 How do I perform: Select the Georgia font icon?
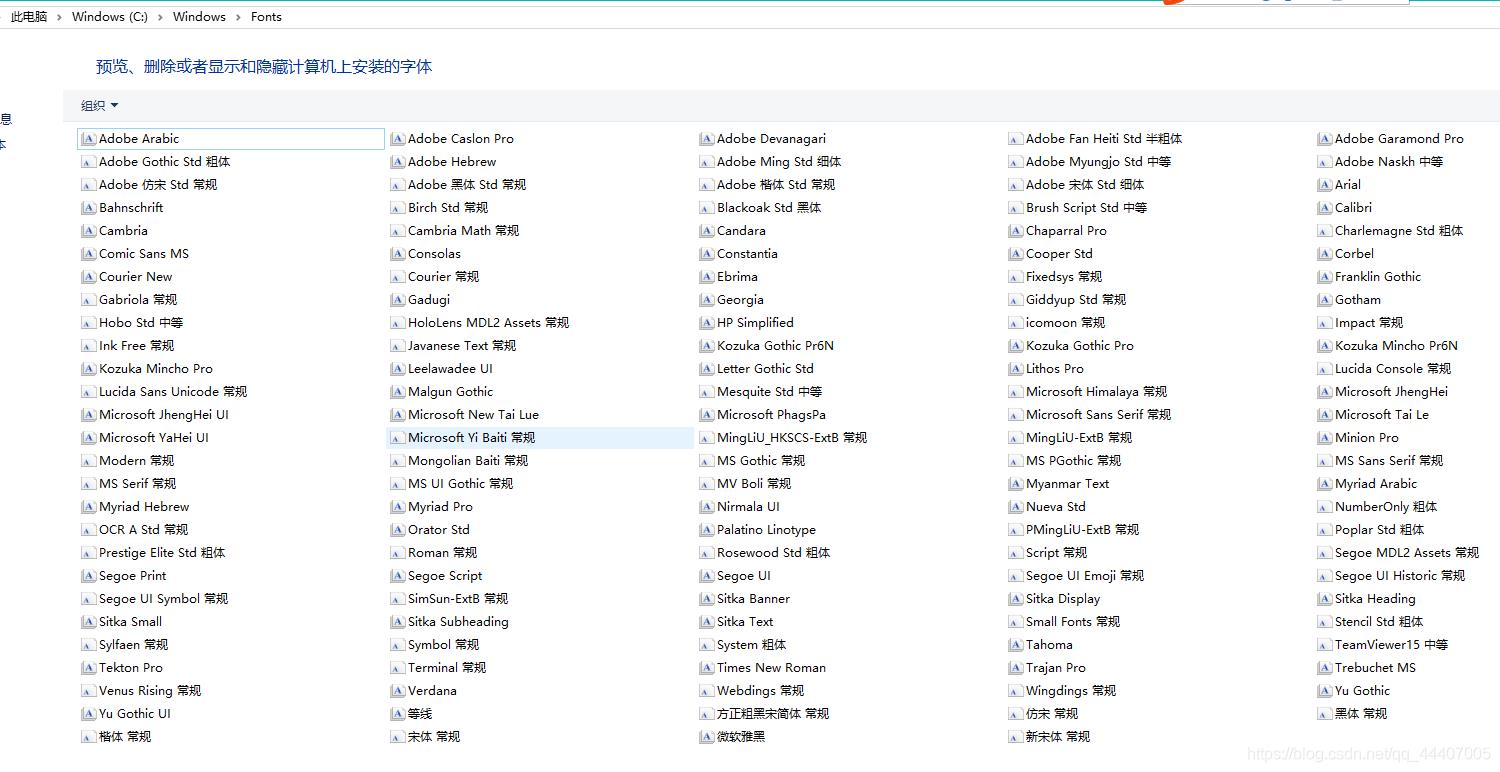(x=706, y=300)
